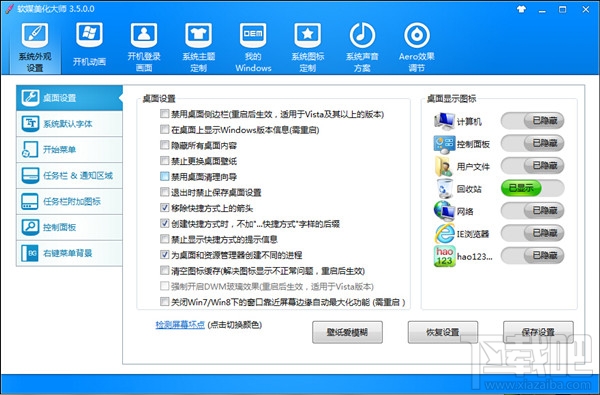The height and width of the screenshot is (395, 600).
Task: Minimize the 软媒美化大师 window
Action: 542,10
